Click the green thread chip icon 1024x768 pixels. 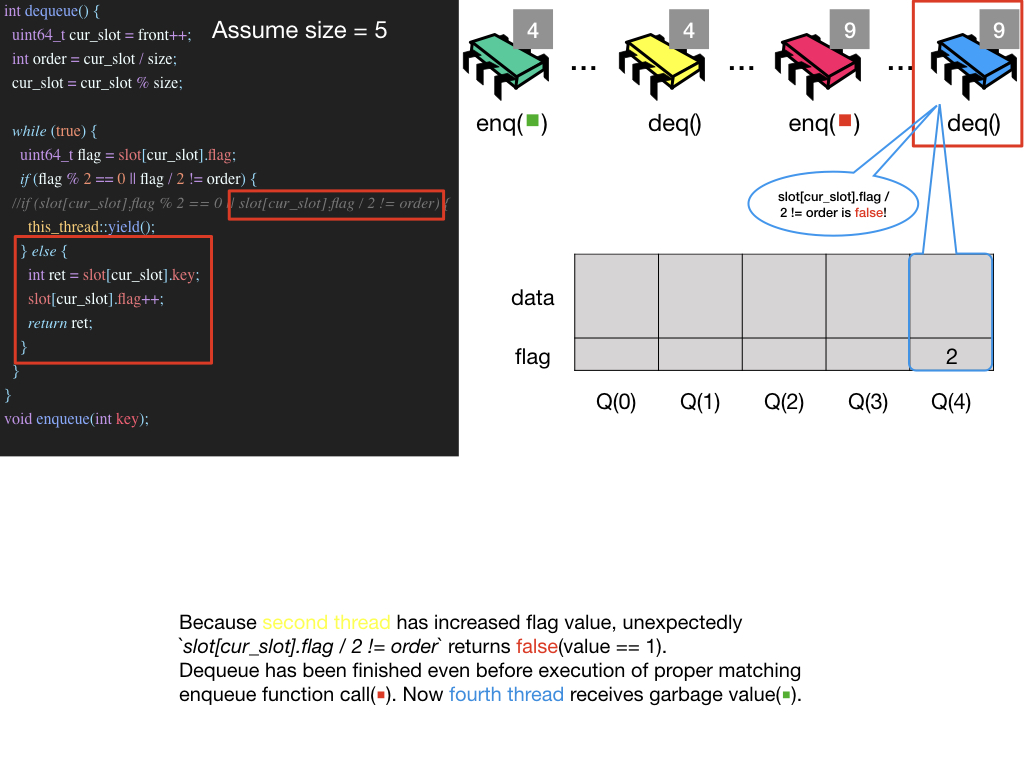click(x=506, y=65)
